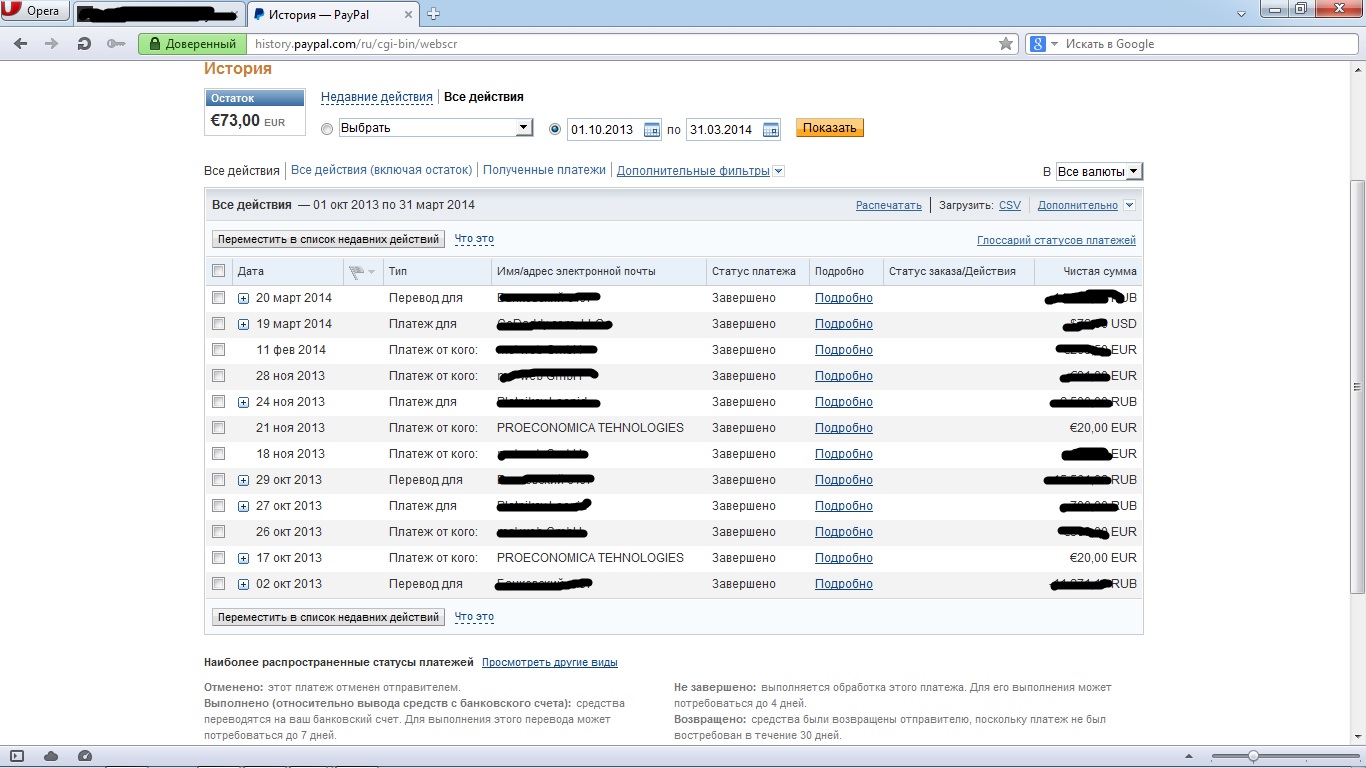Bookmark page with the star icon
This screenshot has width=1366, height=768.
1006,44
